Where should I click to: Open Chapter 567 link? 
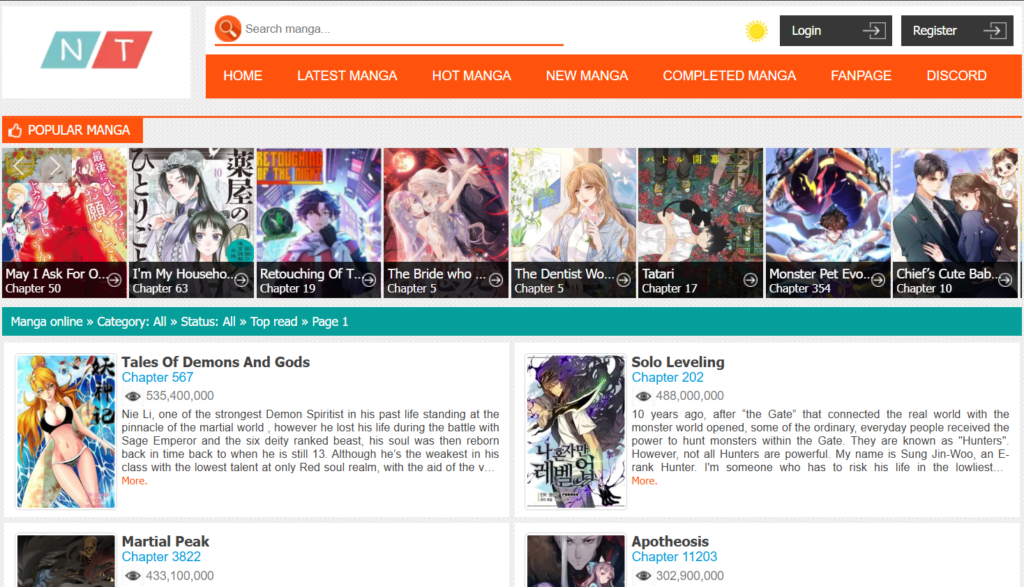click(157, 377)
